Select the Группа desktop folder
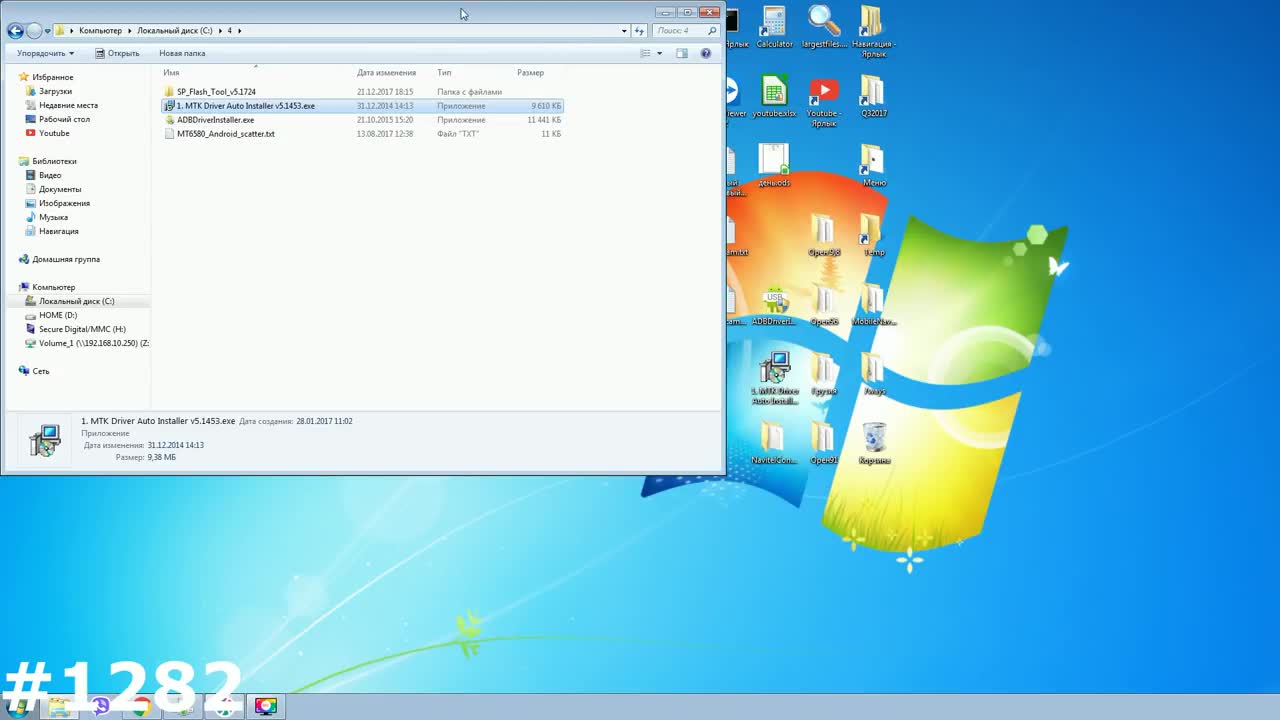This screenshot has height=720, width=1280. coord(824,375)
